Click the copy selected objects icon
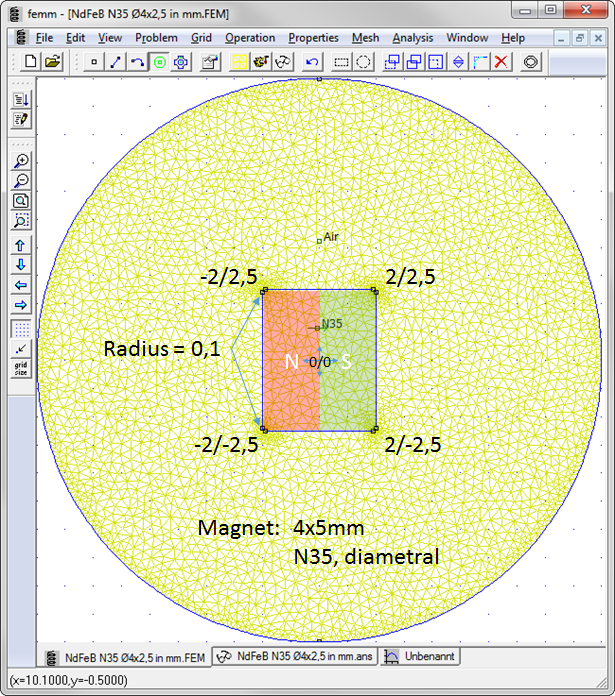The width and height of the screenshot is (615, 696). pyautogui.click(x=414, y=62)
